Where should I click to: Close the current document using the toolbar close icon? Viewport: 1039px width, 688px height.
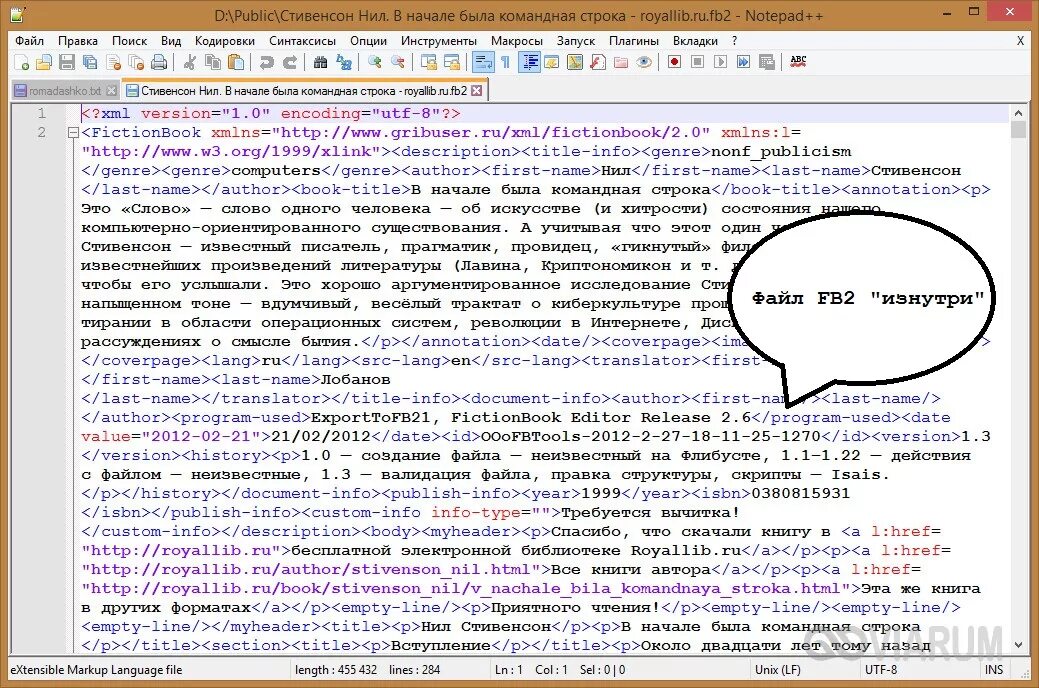tap(113, 62)
